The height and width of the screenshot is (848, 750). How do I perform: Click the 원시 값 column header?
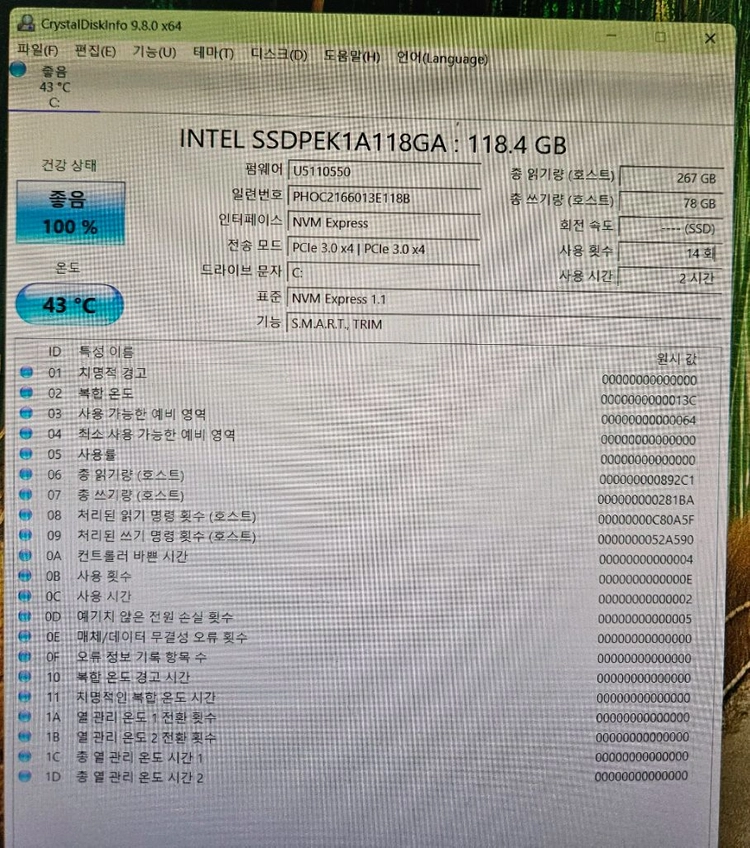click(676, 359)
